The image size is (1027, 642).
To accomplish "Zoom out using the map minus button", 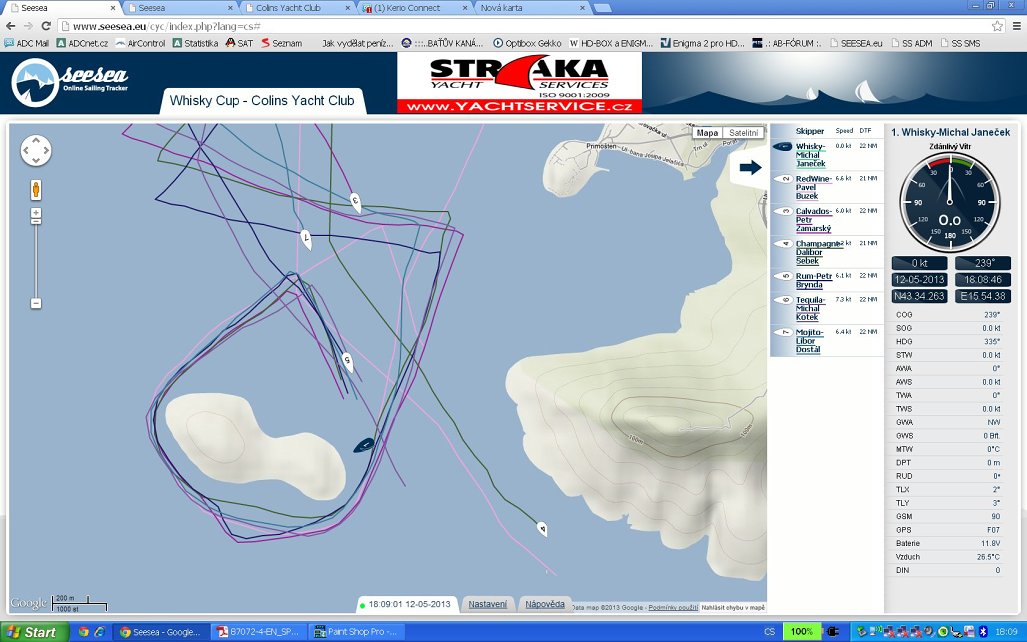I will (36, 303).
